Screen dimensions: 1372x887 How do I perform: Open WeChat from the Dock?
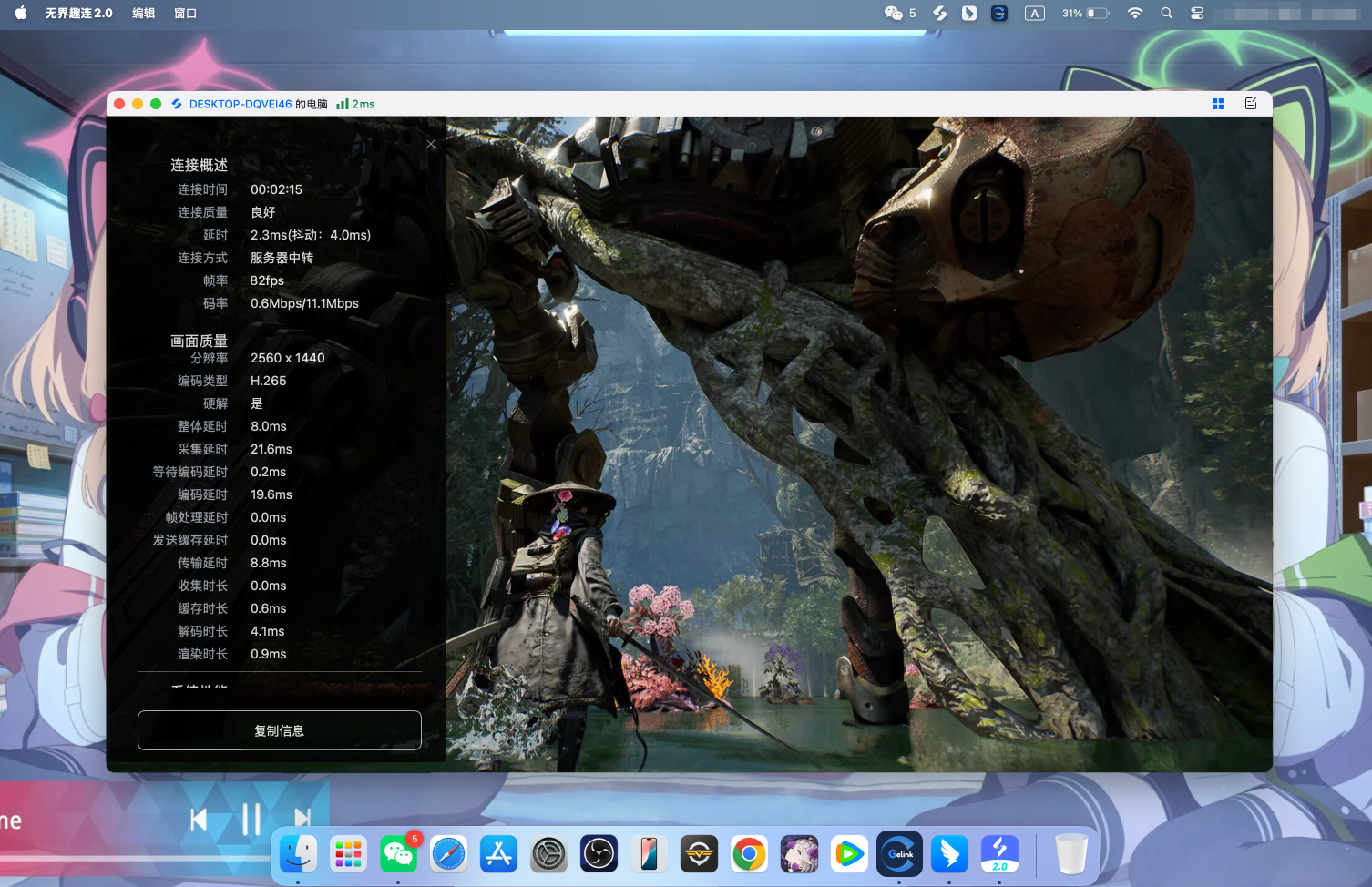click(399, 854)
